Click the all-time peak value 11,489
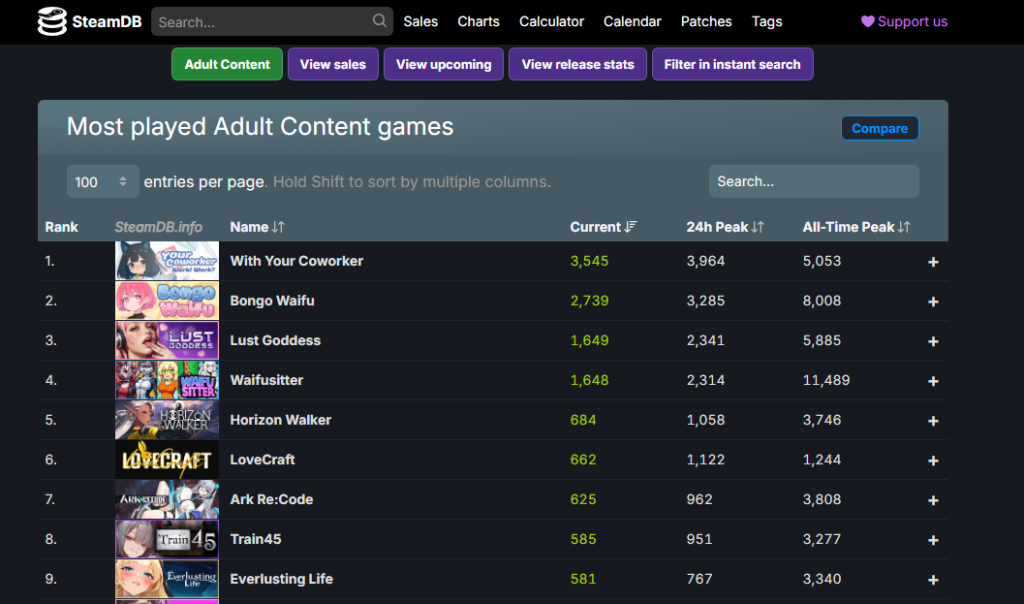The image size is (1024, 604). click(826, 380)
